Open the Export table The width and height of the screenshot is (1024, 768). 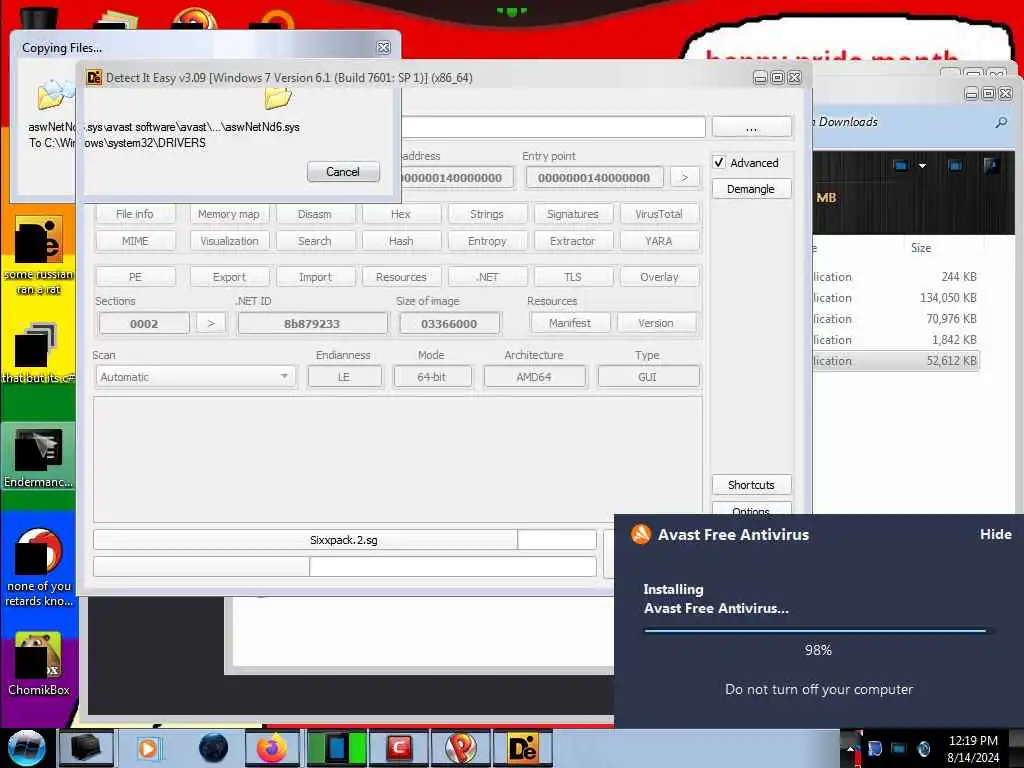pyautogui.click(x=229, y=277)
